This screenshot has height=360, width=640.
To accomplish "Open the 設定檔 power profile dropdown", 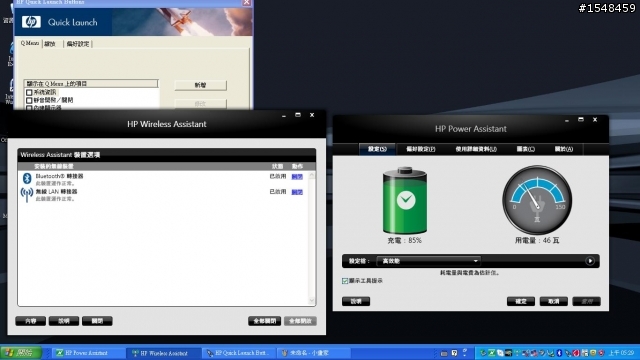I will [x=429, y=261].
